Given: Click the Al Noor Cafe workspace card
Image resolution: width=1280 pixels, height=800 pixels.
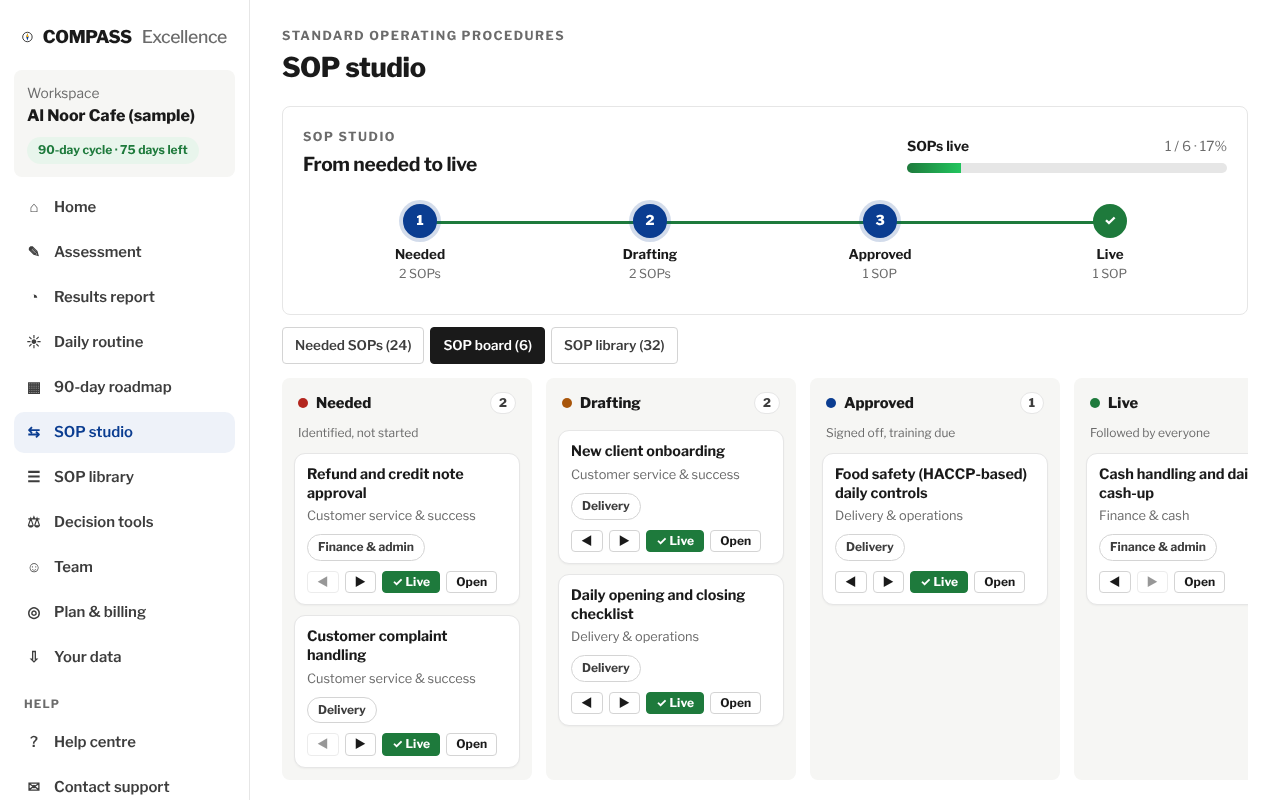Looking at the screenshot, I should pyautogui.click(x=124, y=123).
